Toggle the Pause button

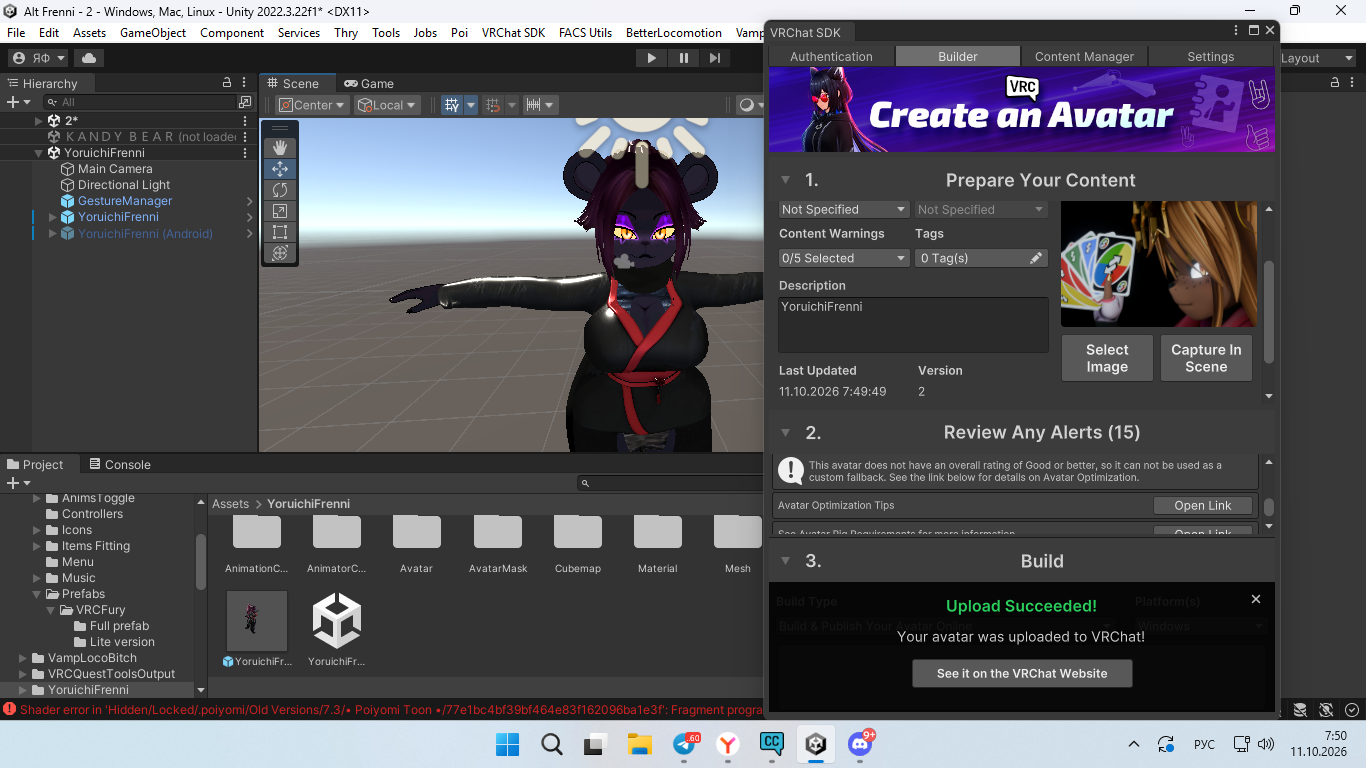pos(684,58)
